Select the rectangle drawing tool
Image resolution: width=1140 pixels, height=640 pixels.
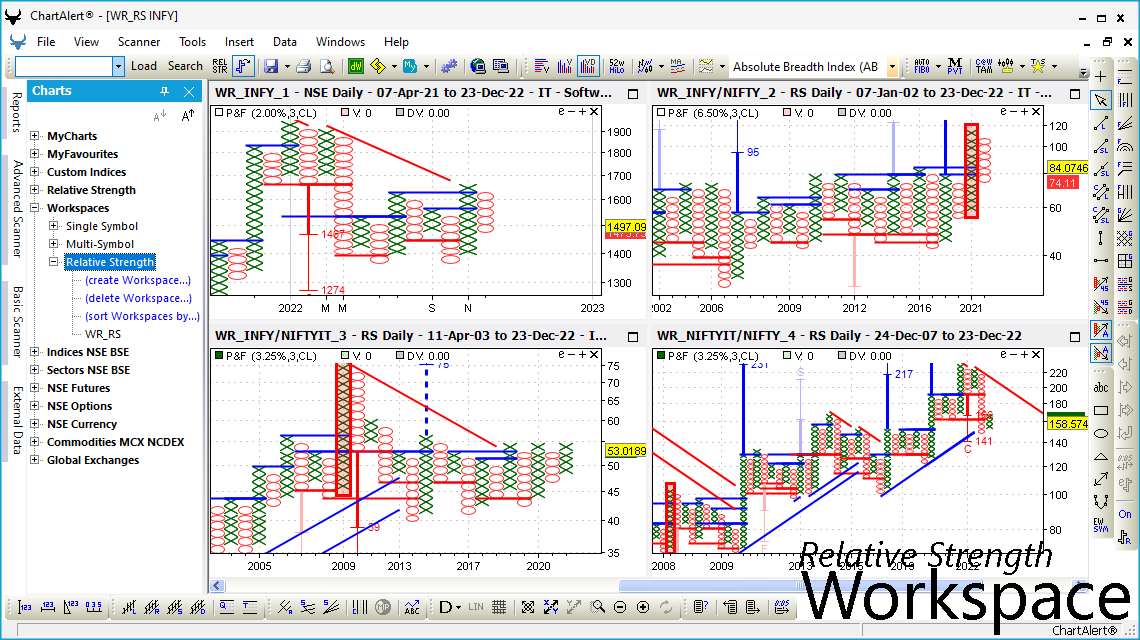coord(1101,411)
